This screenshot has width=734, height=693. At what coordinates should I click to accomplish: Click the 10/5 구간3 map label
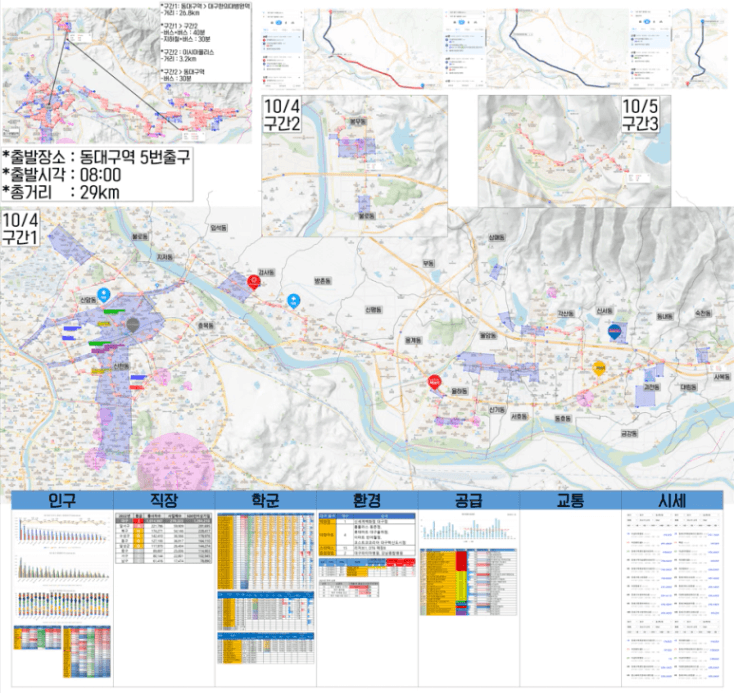click(640, 115)
